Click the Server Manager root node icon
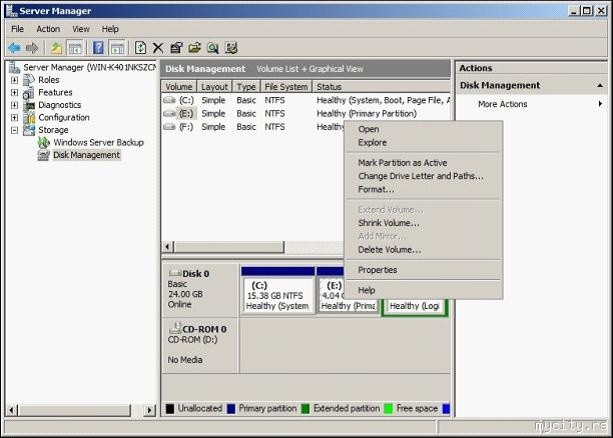The image size is (613, 438). 14,68
